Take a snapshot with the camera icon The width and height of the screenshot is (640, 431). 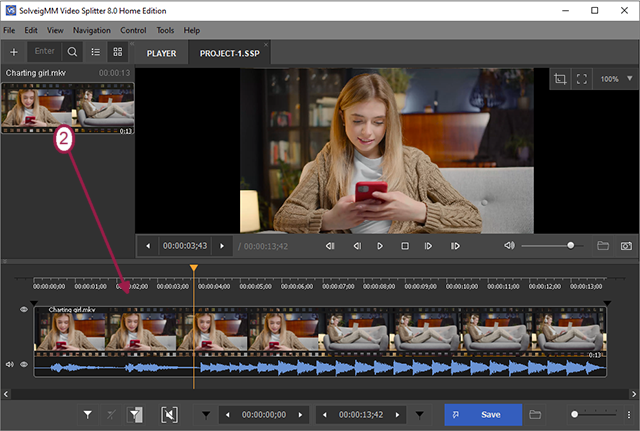point(627,245)
